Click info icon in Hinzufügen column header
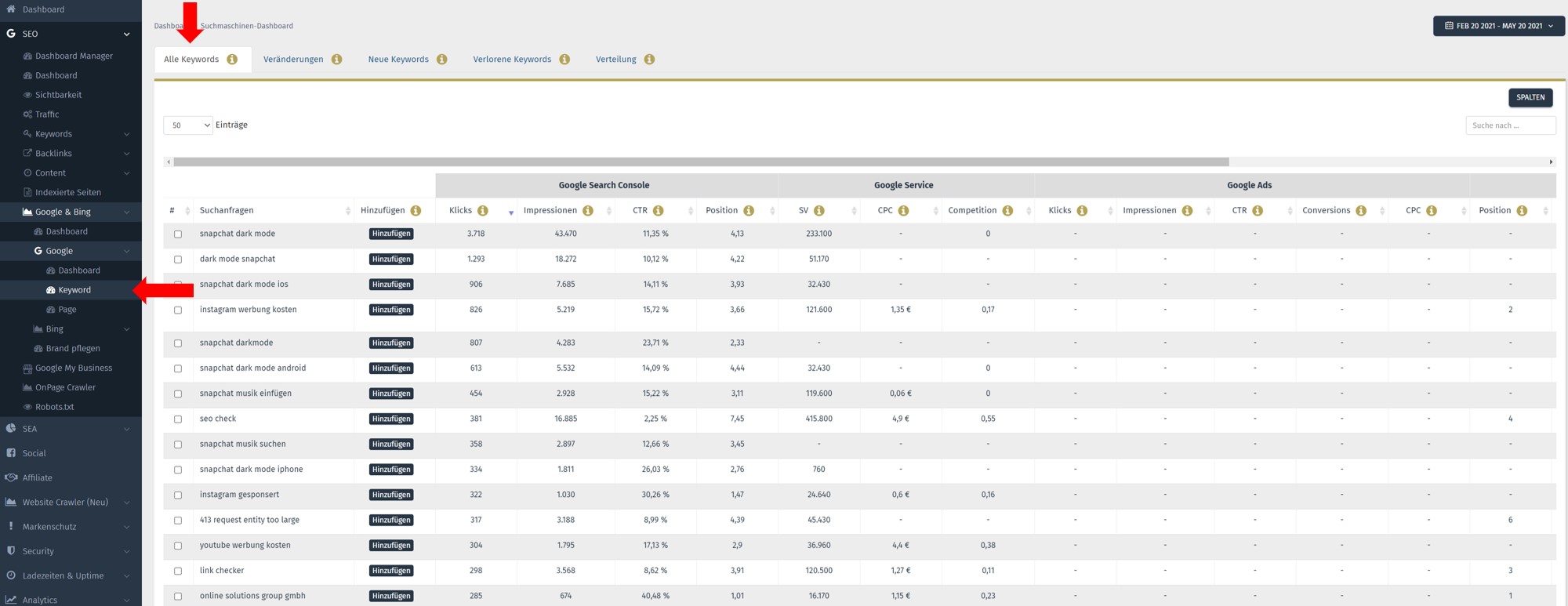 [x=416, y=211]
